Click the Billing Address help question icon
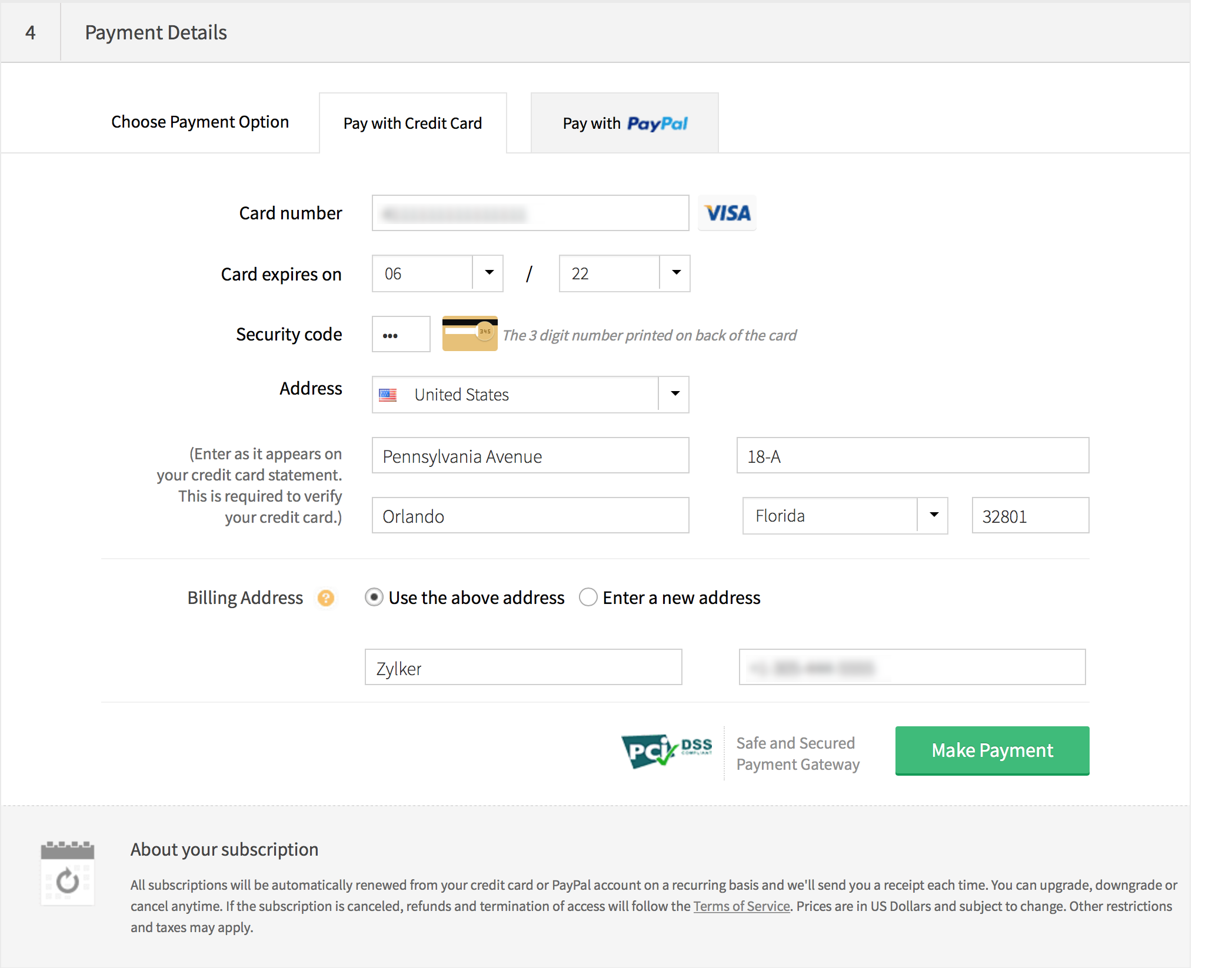The image size is (1232, 968). click(325, 598)
